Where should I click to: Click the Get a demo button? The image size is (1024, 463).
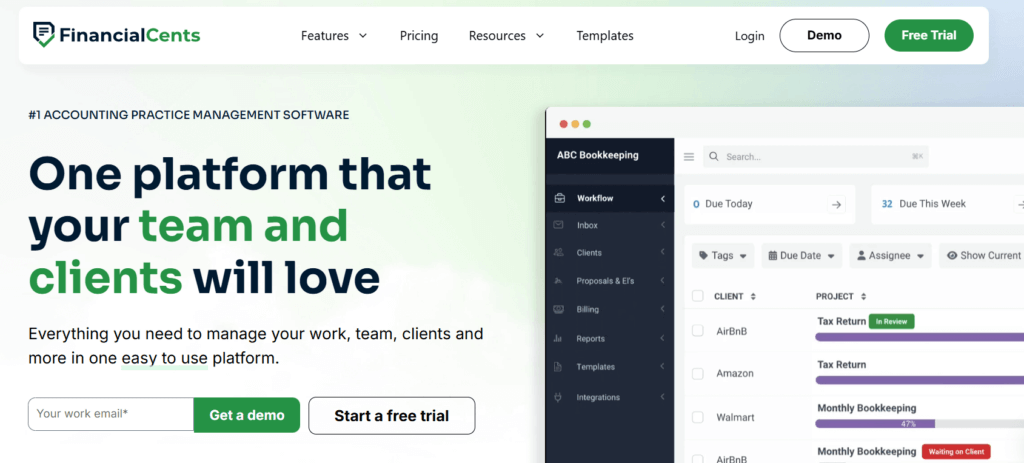246,415
